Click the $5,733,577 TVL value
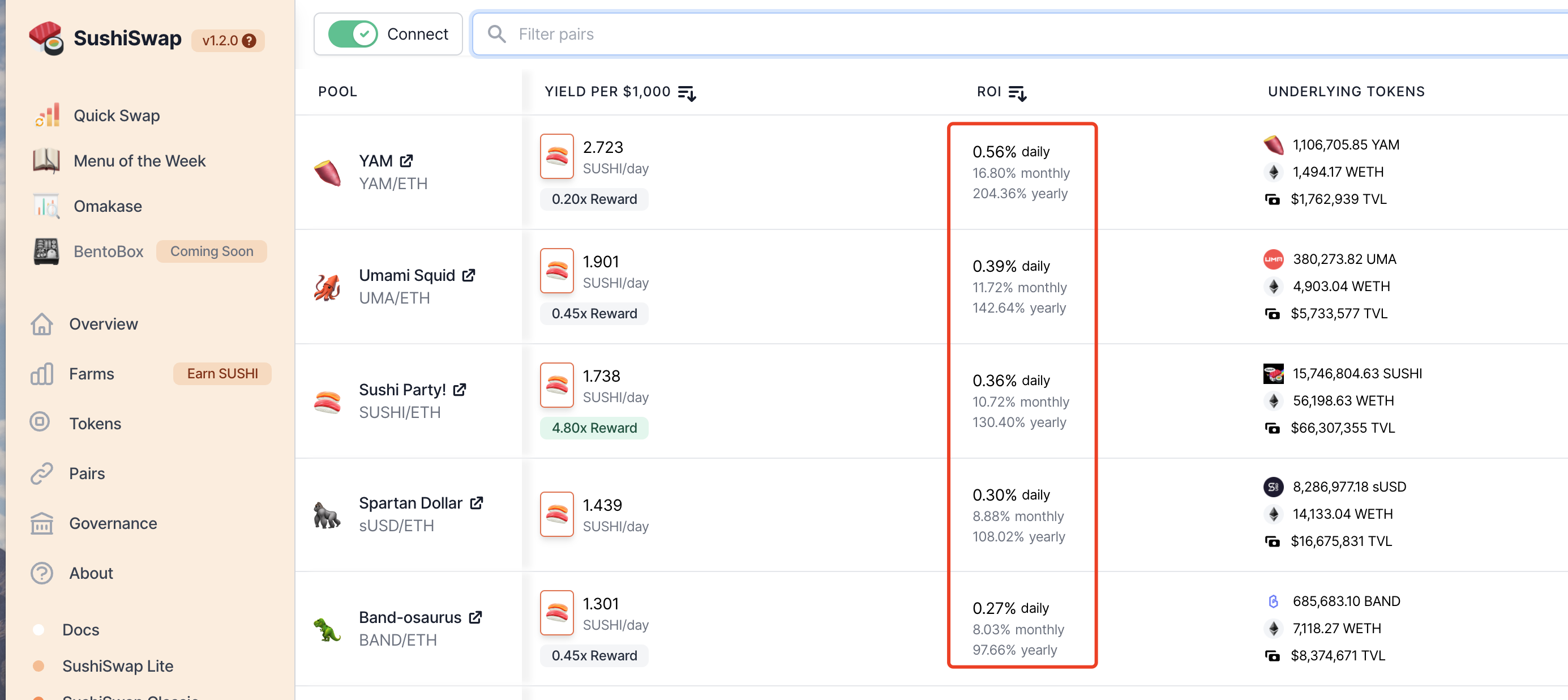The width and height of the screenshot is (1568, 700). (1339, 314)
